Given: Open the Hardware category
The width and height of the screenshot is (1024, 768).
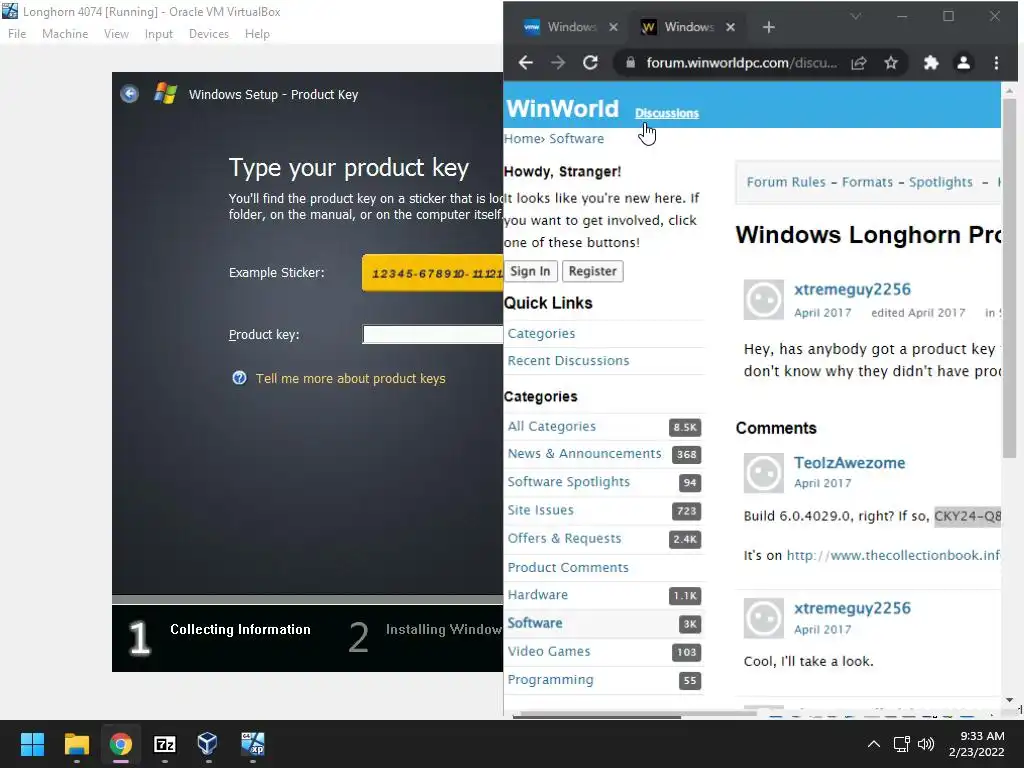Looking at the screenshot, I should pos(537,595).
